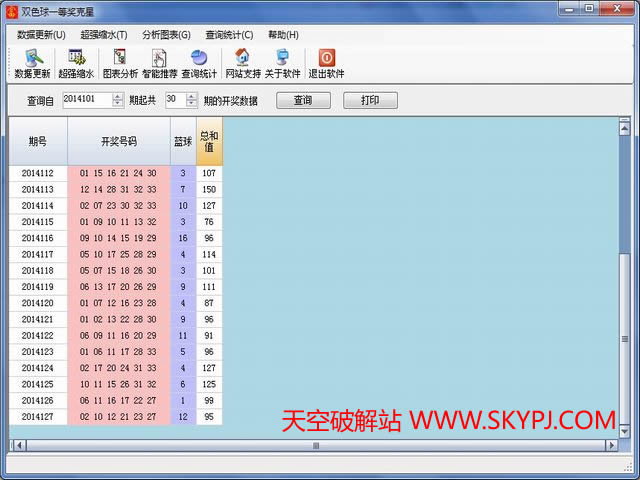640x480 pixels.
Task: Open 网站支持 home icon
Action: point(242,64)
